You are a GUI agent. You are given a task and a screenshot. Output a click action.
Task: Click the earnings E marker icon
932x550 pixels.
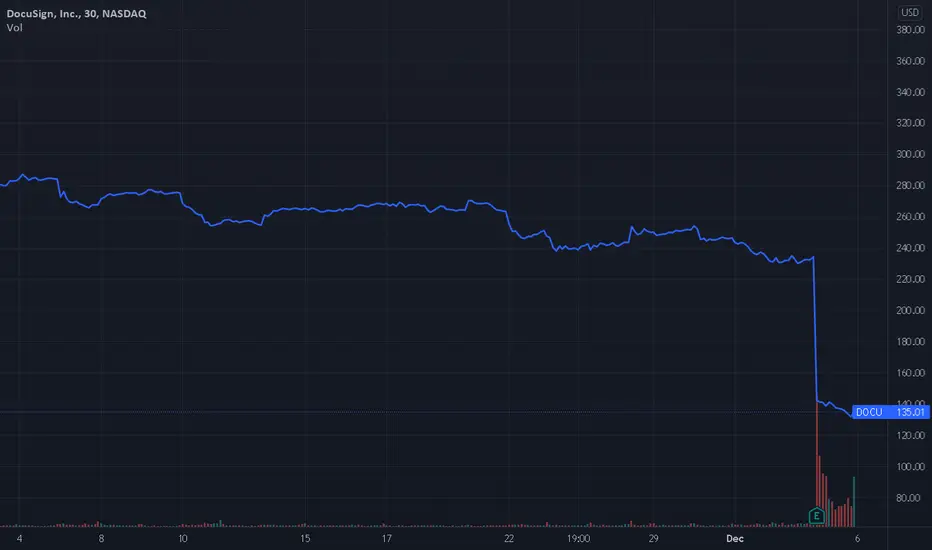click(817, 516)
